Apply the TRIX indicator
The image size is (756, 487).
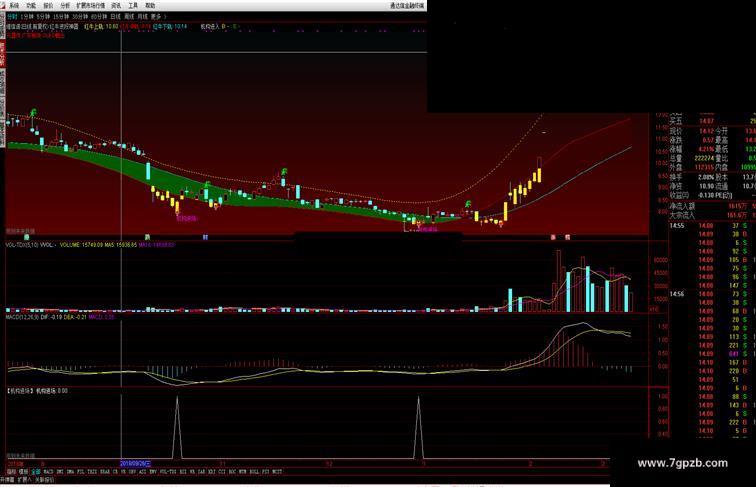(92, 472)
